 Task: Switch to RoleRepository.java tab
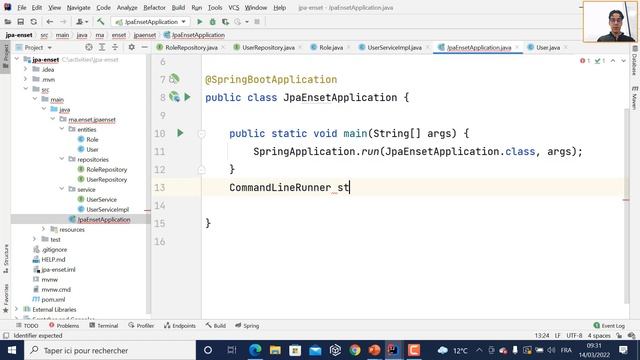click(x=191, y=48)
